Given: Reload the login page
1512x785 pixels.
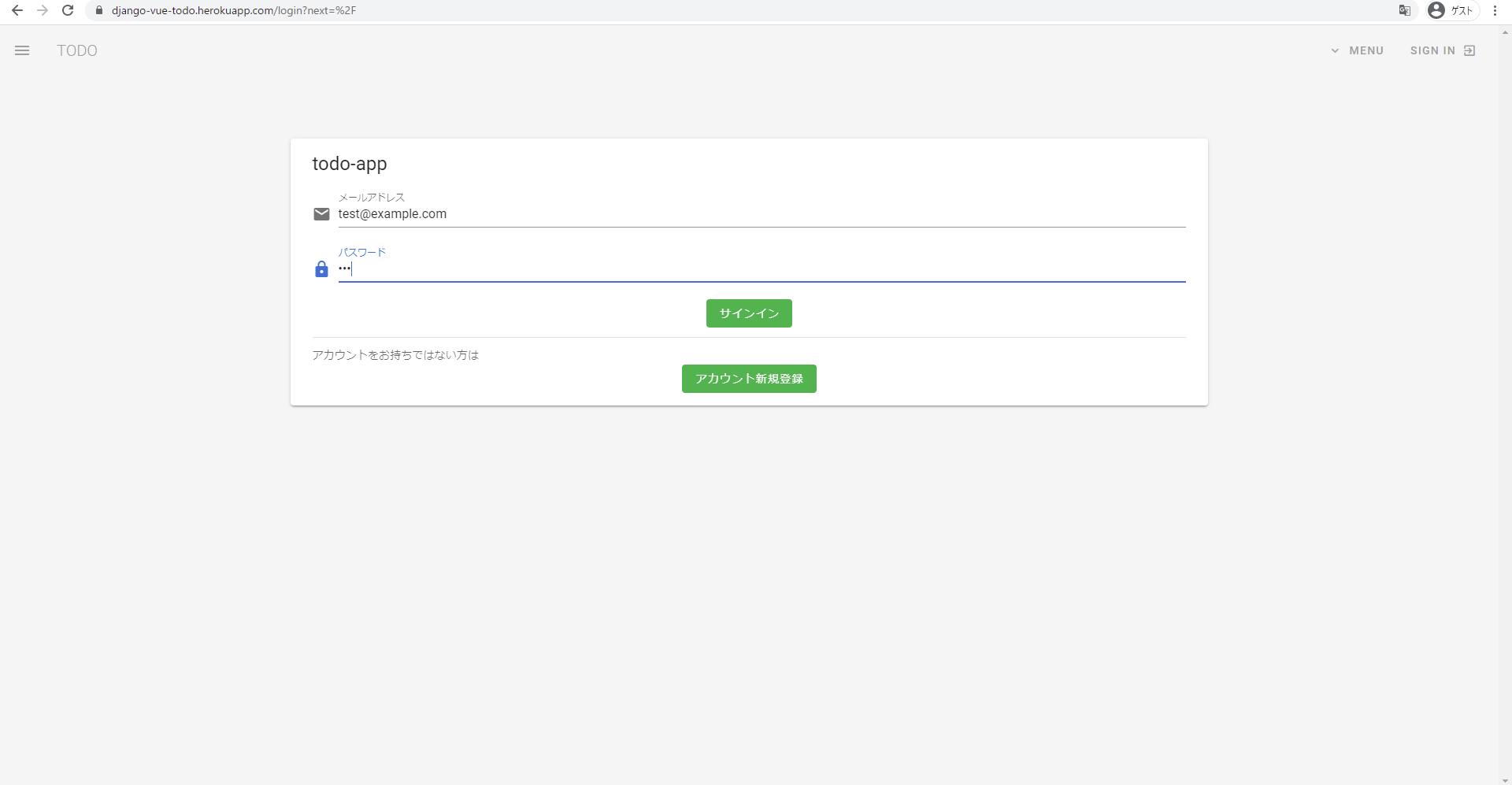Looking at the screenshot, I should (x=68, y=10).
